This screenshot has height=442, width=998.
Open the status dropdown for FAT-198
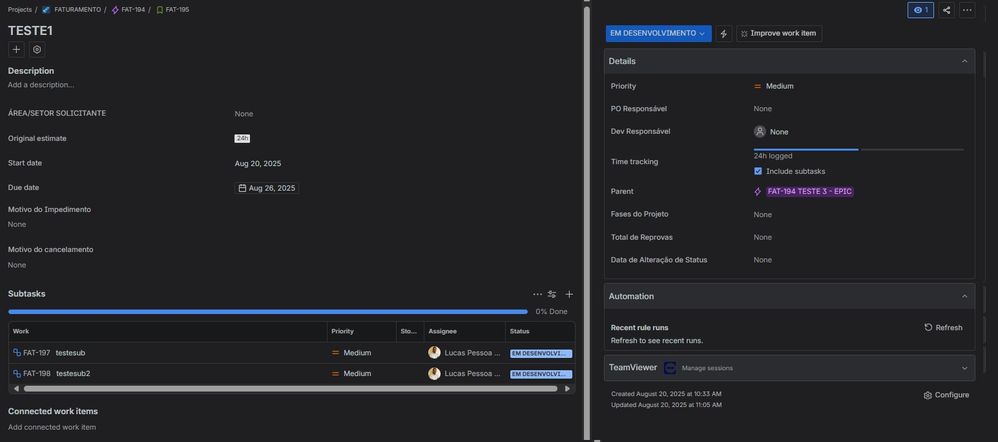[x=541, y=374]
